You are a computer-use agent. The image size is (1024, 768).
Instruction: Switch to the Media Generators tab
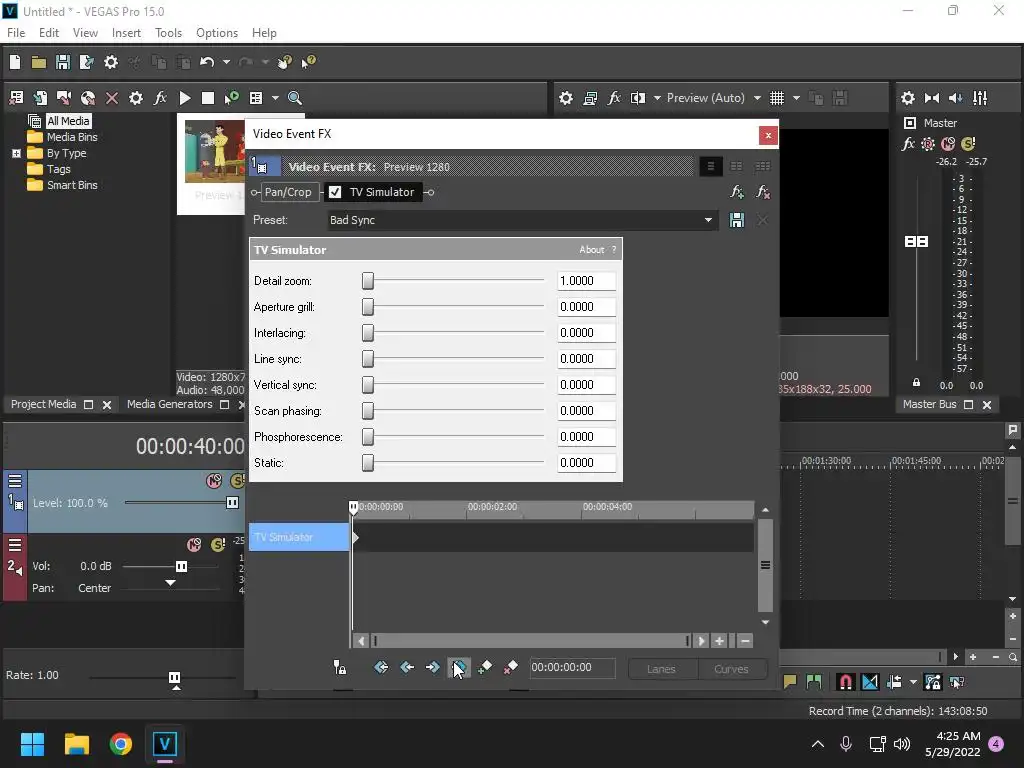click(x=169, y=404)
